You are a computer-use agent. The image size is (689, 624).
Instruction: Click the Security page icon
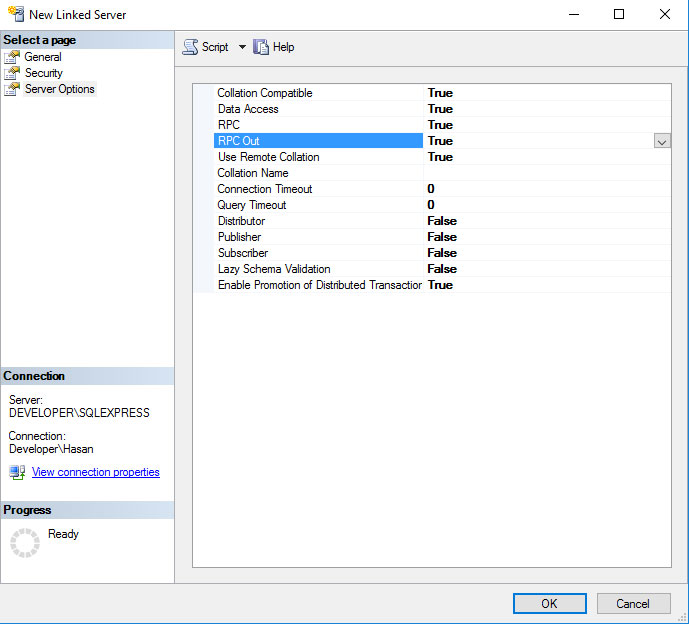pyautogui.click(x=12, y=73)
